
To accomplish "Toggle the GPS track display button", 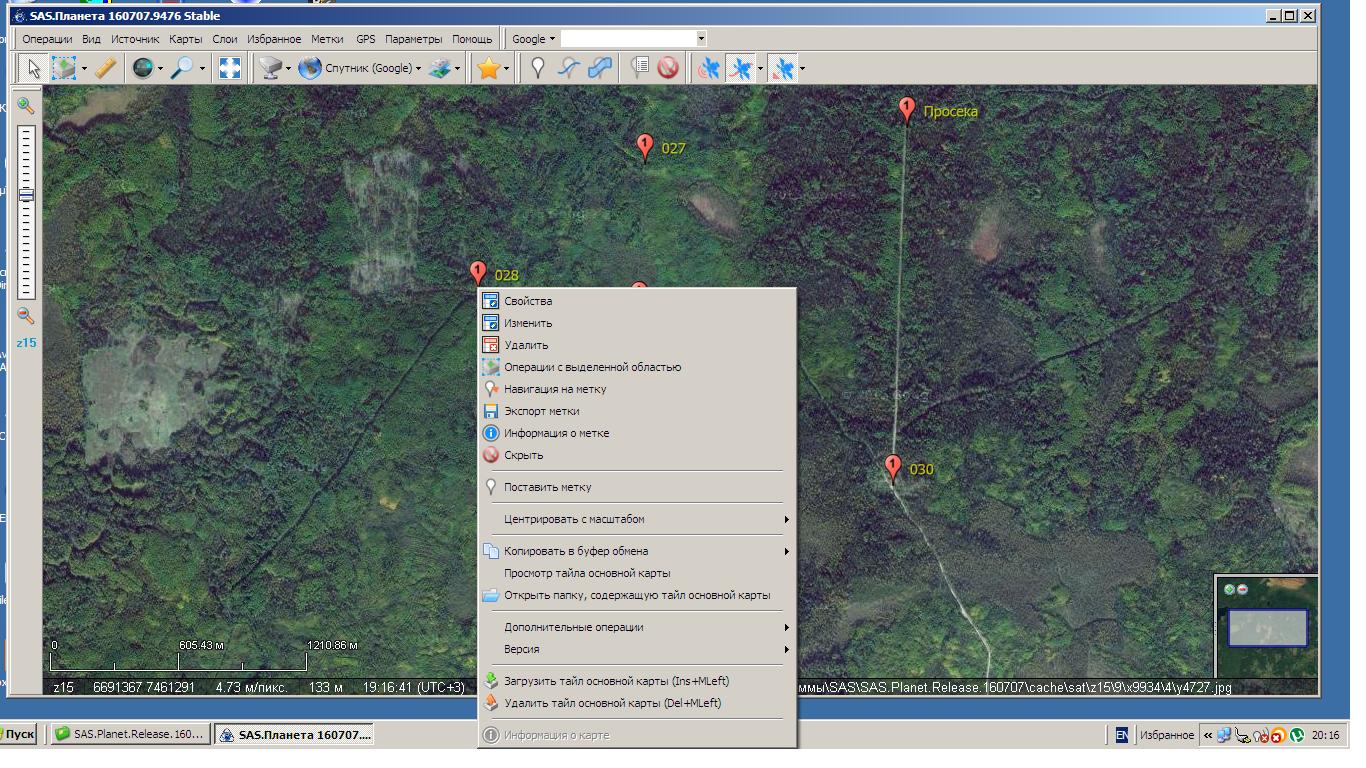I will (x=741, y=68).
